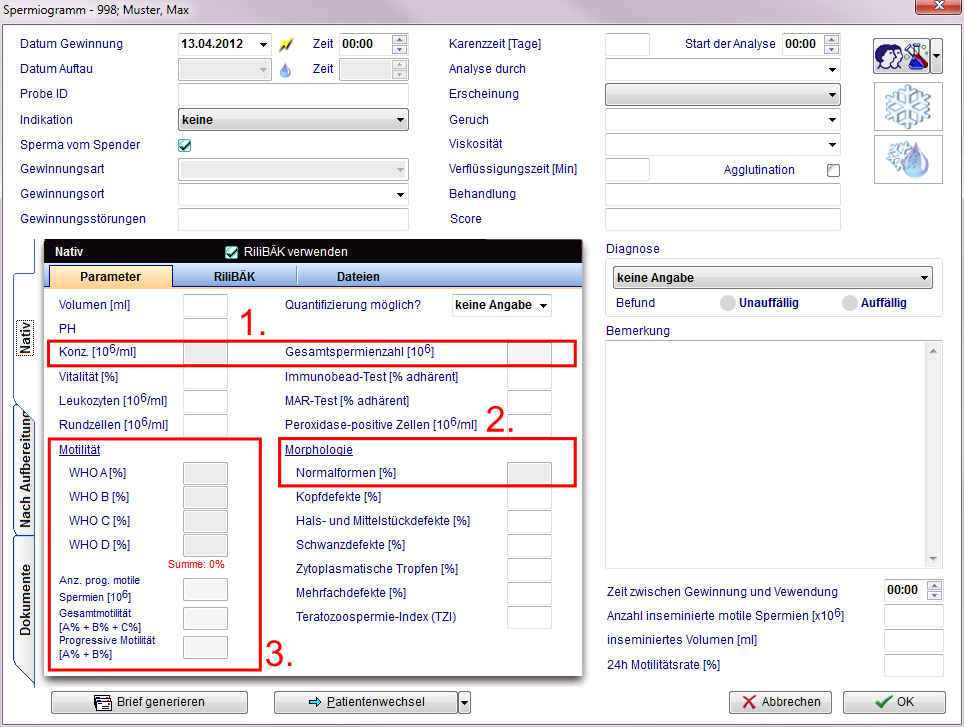This screenshot has height=727, width=964.
Task: Confirm with the OK button
Action: pyautogui.click(x=894, y=702)
